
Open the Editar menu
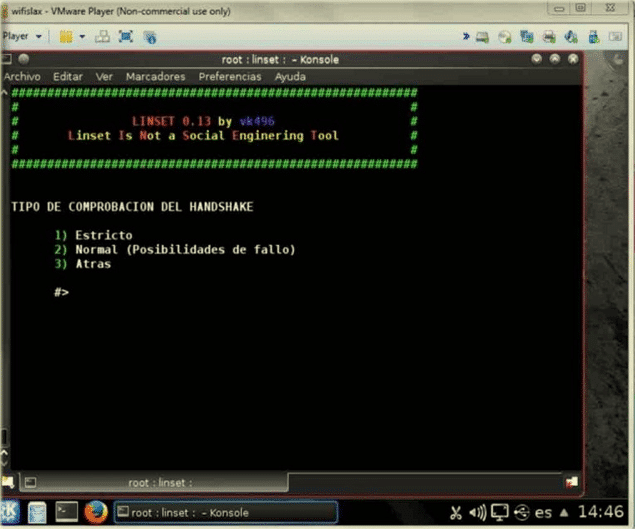coord(68,77)
